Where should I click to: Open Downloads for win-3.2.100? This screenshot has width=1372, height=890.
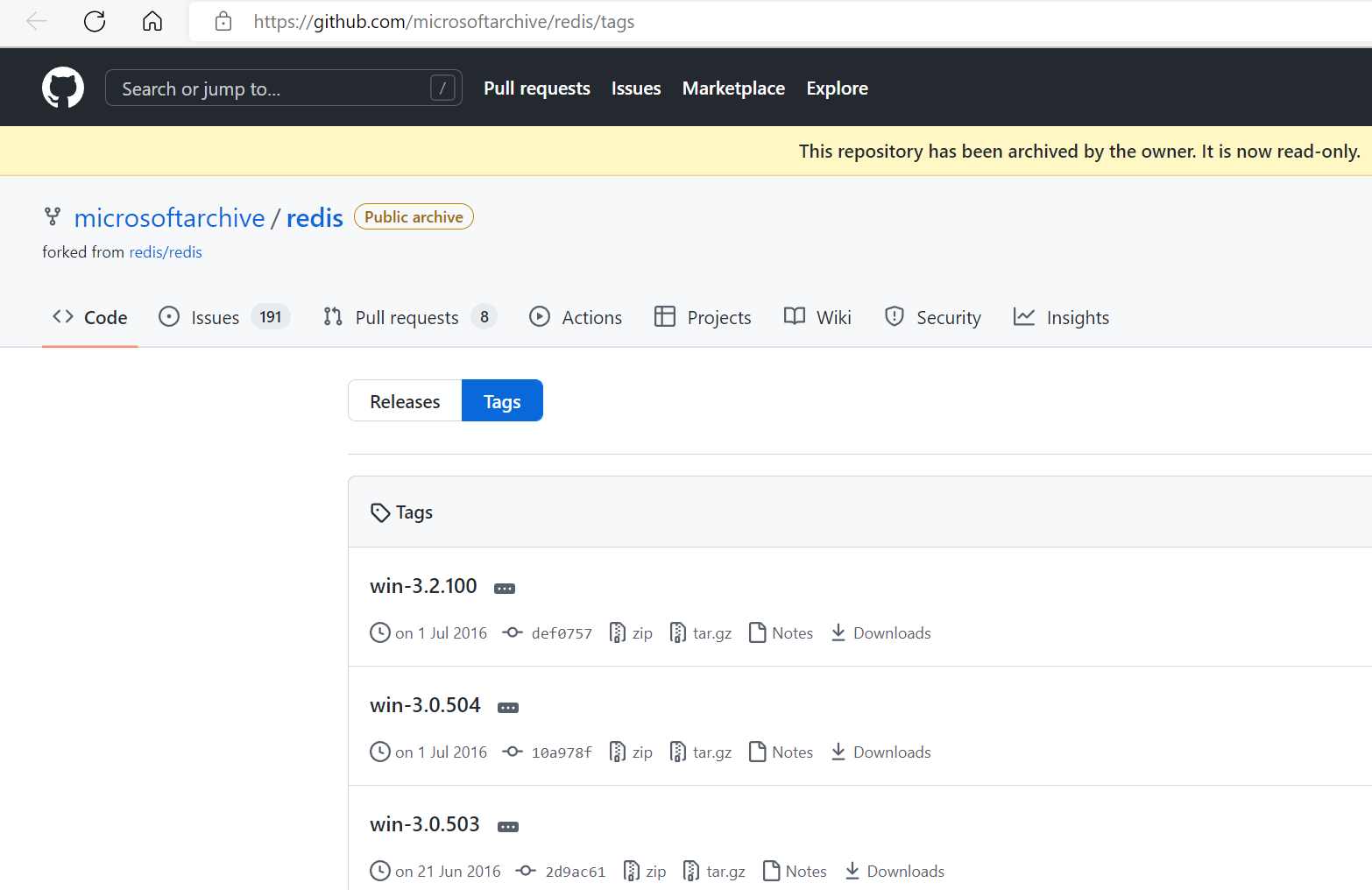tap(880, 633)
